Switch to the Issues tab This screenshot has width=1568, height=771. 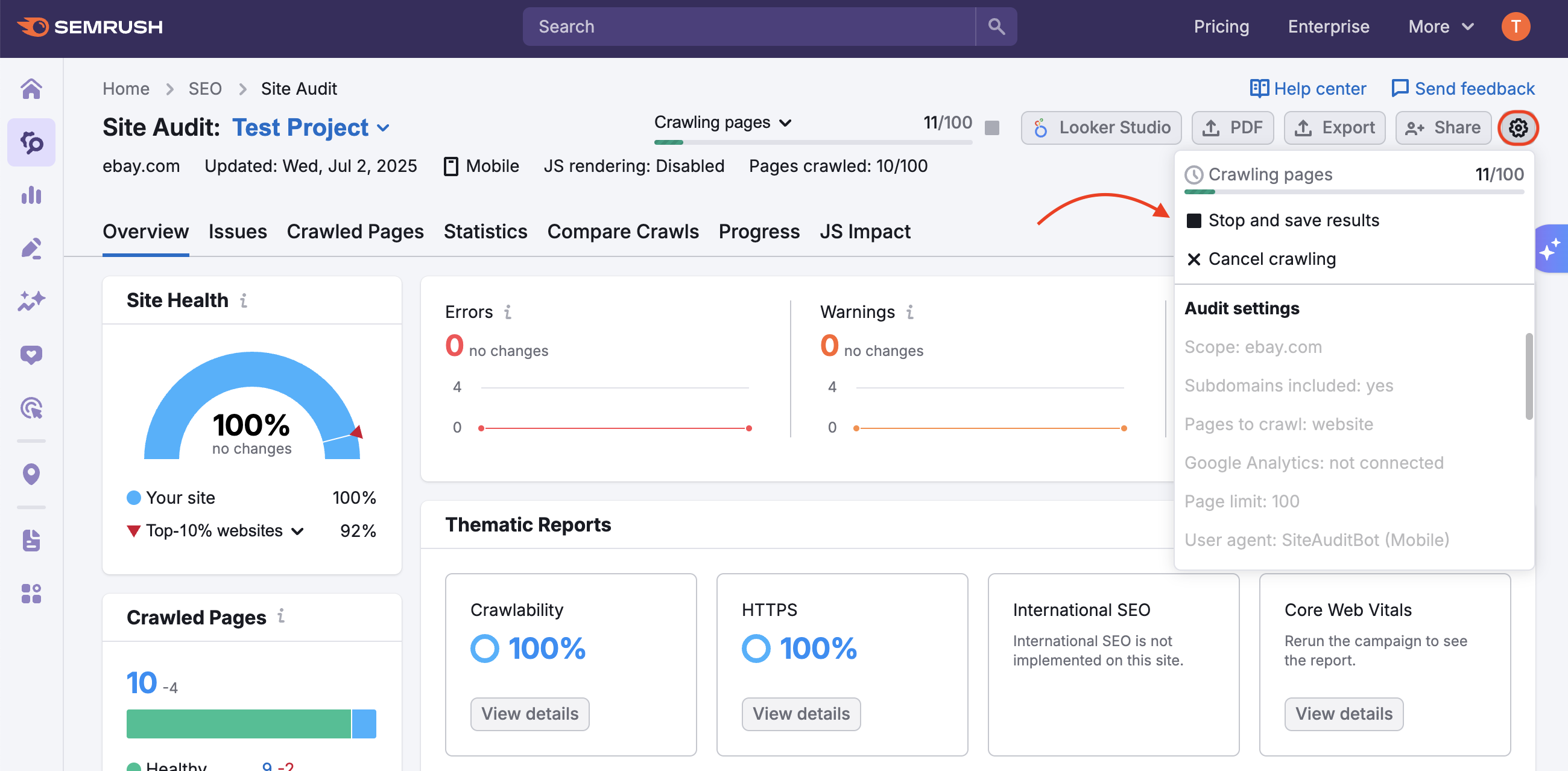tap(238, 232)
